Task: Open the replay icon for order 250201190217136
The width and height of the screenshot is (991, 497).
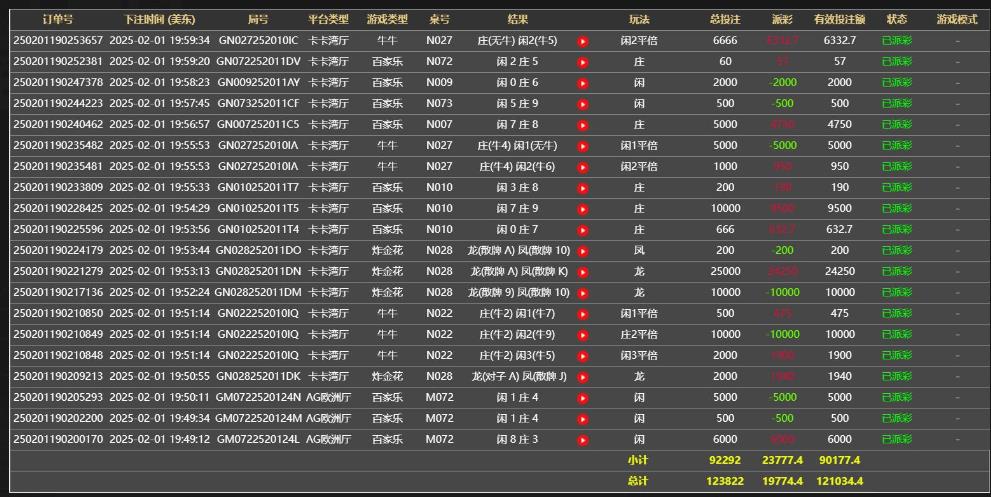Action: click(x=583, y=293)
